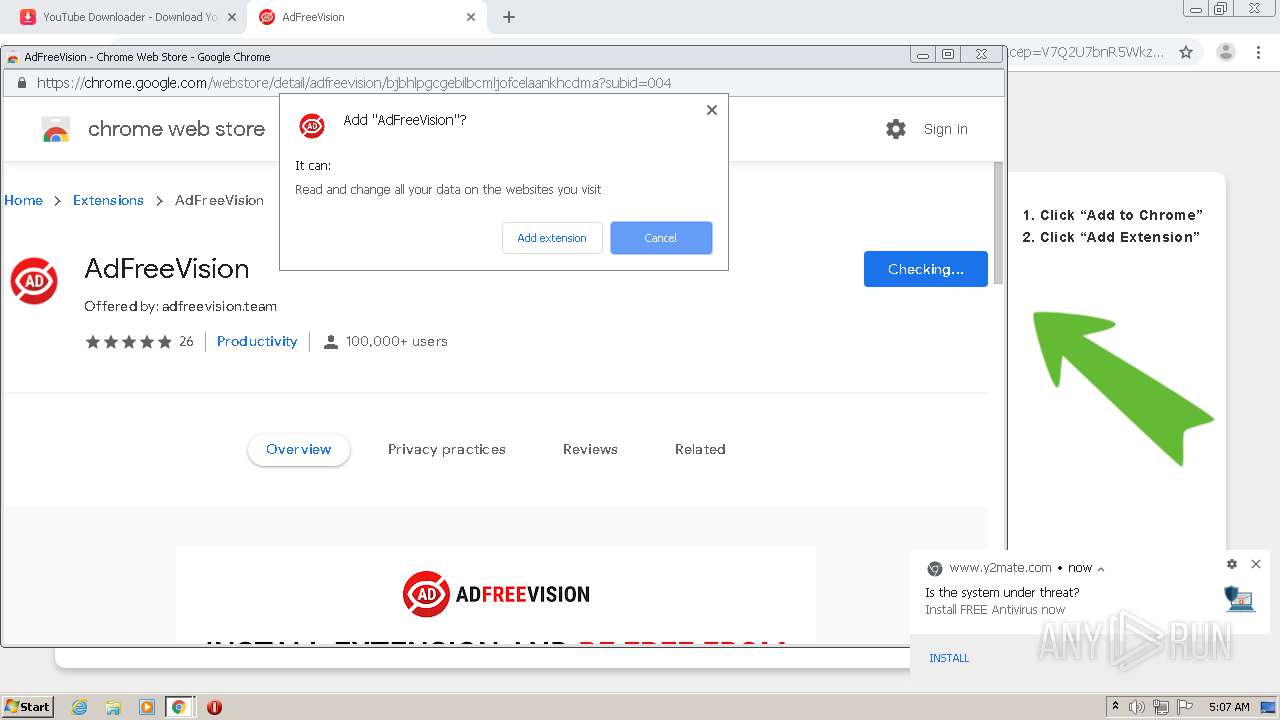Open the Windows Start menu
Viewport: 1280px width, 720px height.
pyautogui.click(x=28, y=706)
